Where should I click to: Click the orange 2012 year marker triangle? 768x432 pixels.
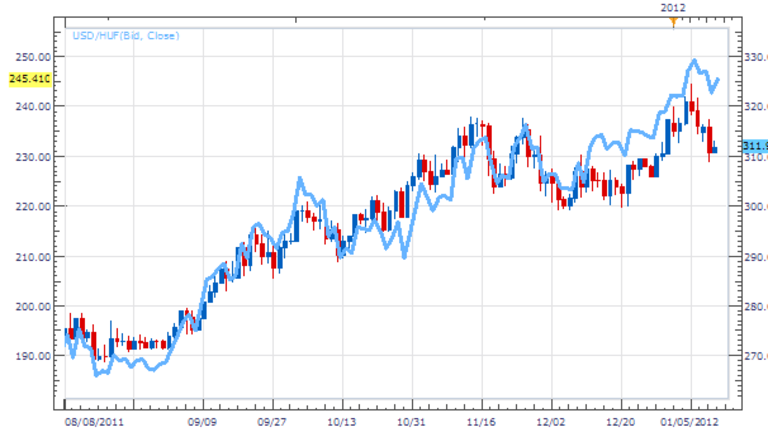coord(673,20)
